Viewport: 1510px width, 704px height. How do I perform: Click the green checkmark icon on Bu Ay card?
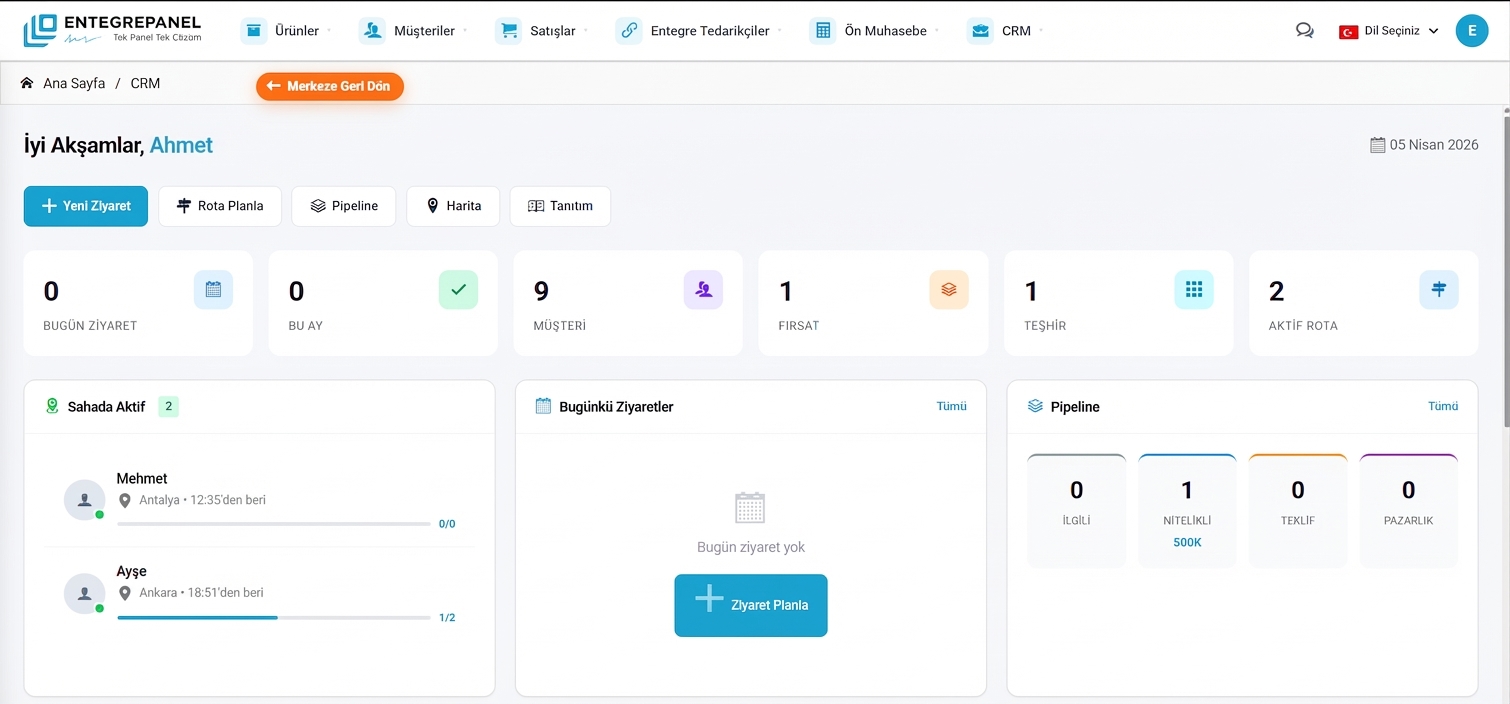pyautogui.click(x=458, y=289)
